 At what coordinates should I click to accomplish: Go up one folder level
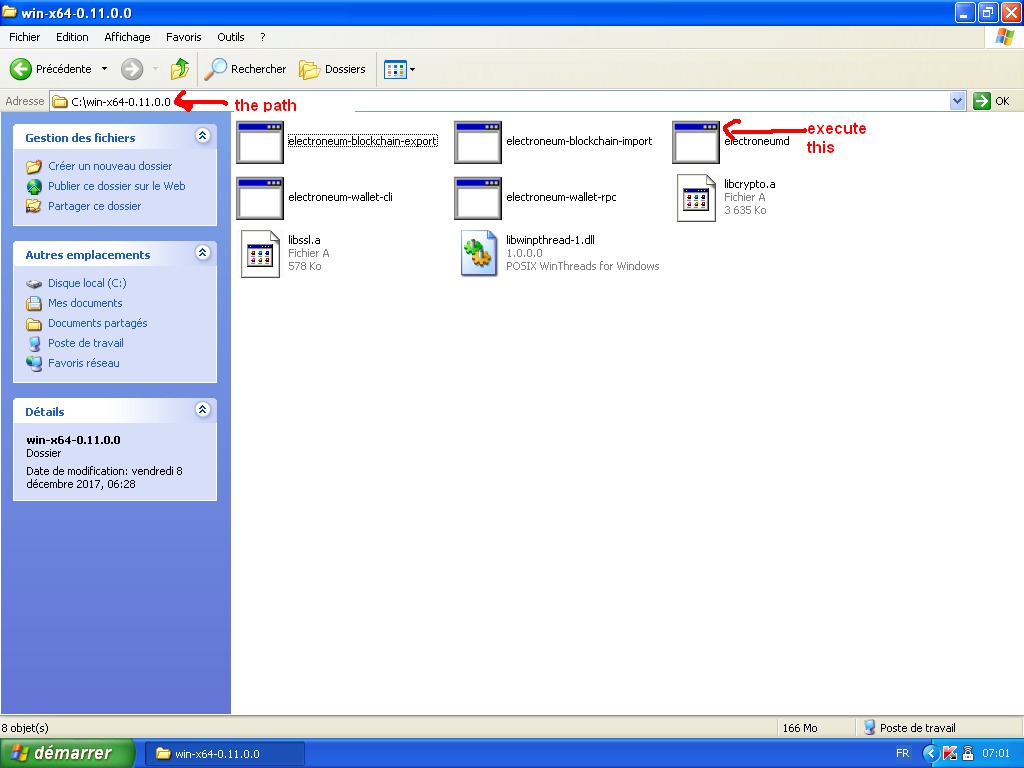pos(180,69)
